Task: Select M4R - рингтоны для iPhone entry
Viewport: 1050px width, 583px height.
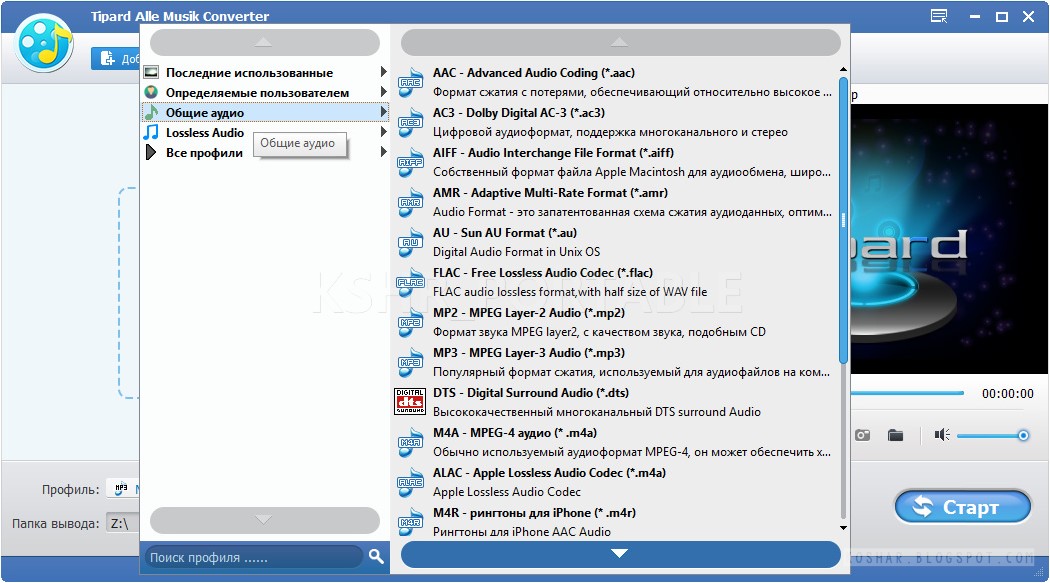Action: pos(615,522)
